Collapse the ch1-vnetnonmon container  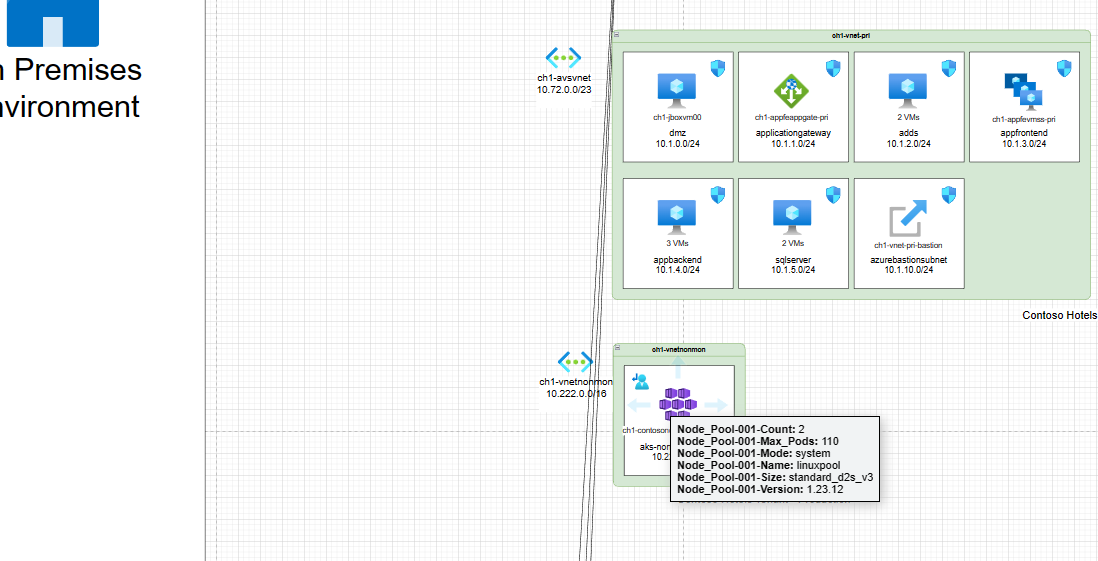pos(618,349)
